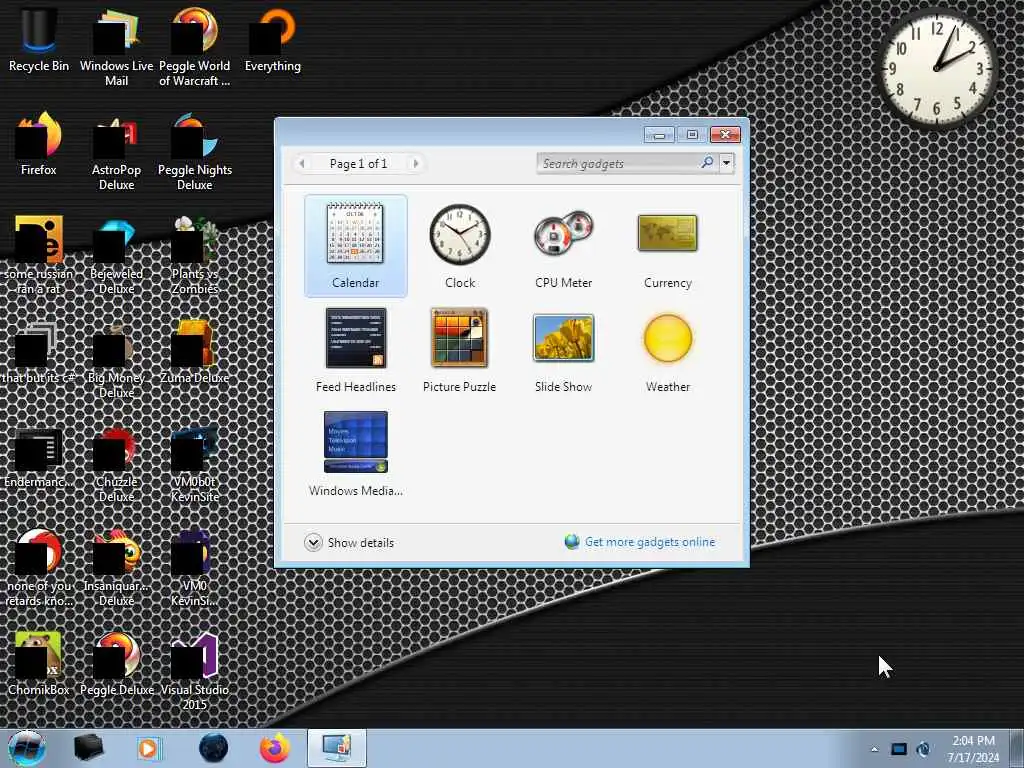Screen dimensions: 1024x768
Task: Select Big Money Deluxe icon
Action: coord(116,358)
